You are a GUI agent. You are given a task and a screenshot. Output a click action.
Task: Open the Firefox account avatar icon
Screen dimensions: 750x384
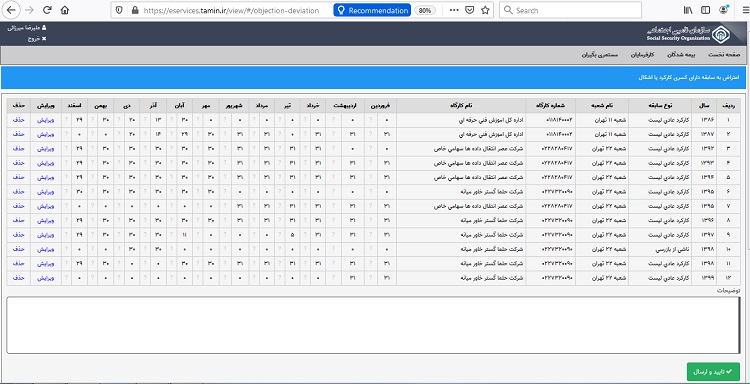pos(724,10)
